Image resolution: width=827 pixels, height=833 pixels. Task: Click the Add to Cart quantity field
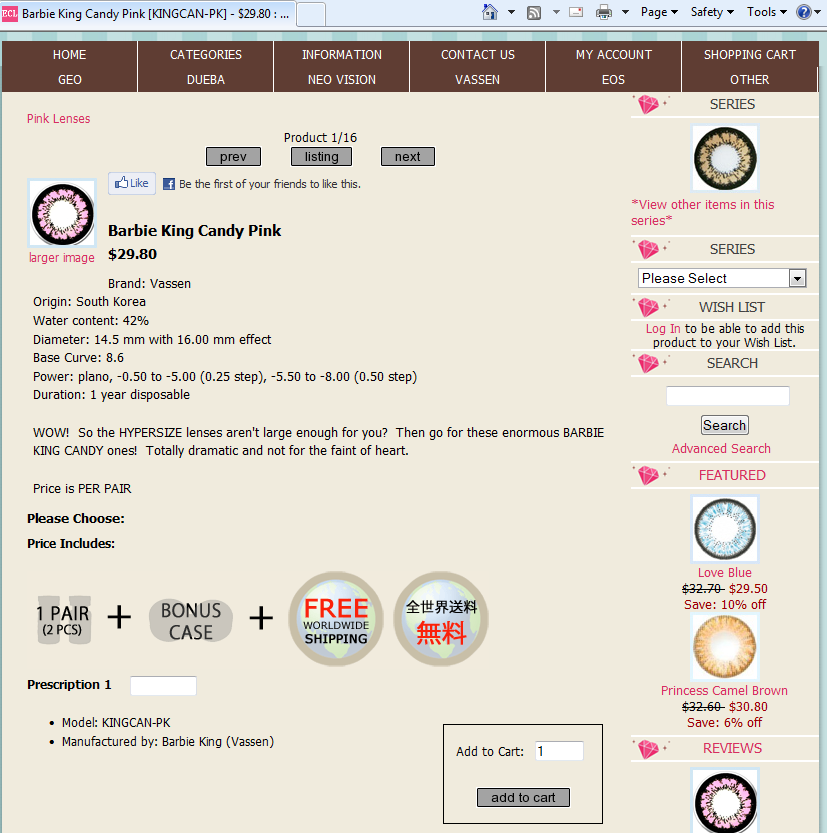coord(559,751)
